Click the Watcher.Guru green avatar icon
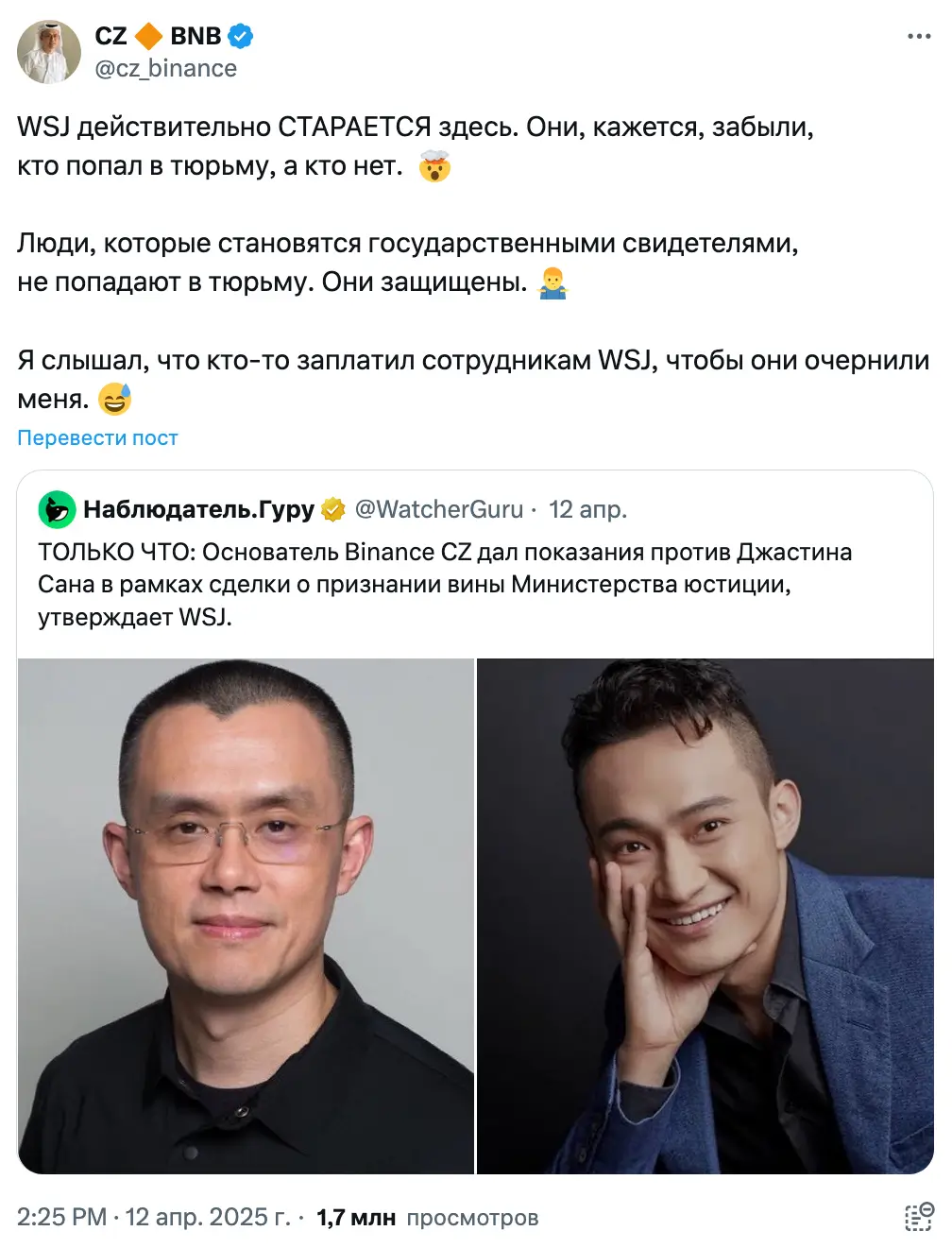The width and height of the screenshot is (952, 1248). pyautogui.click(x=57, y=509)
